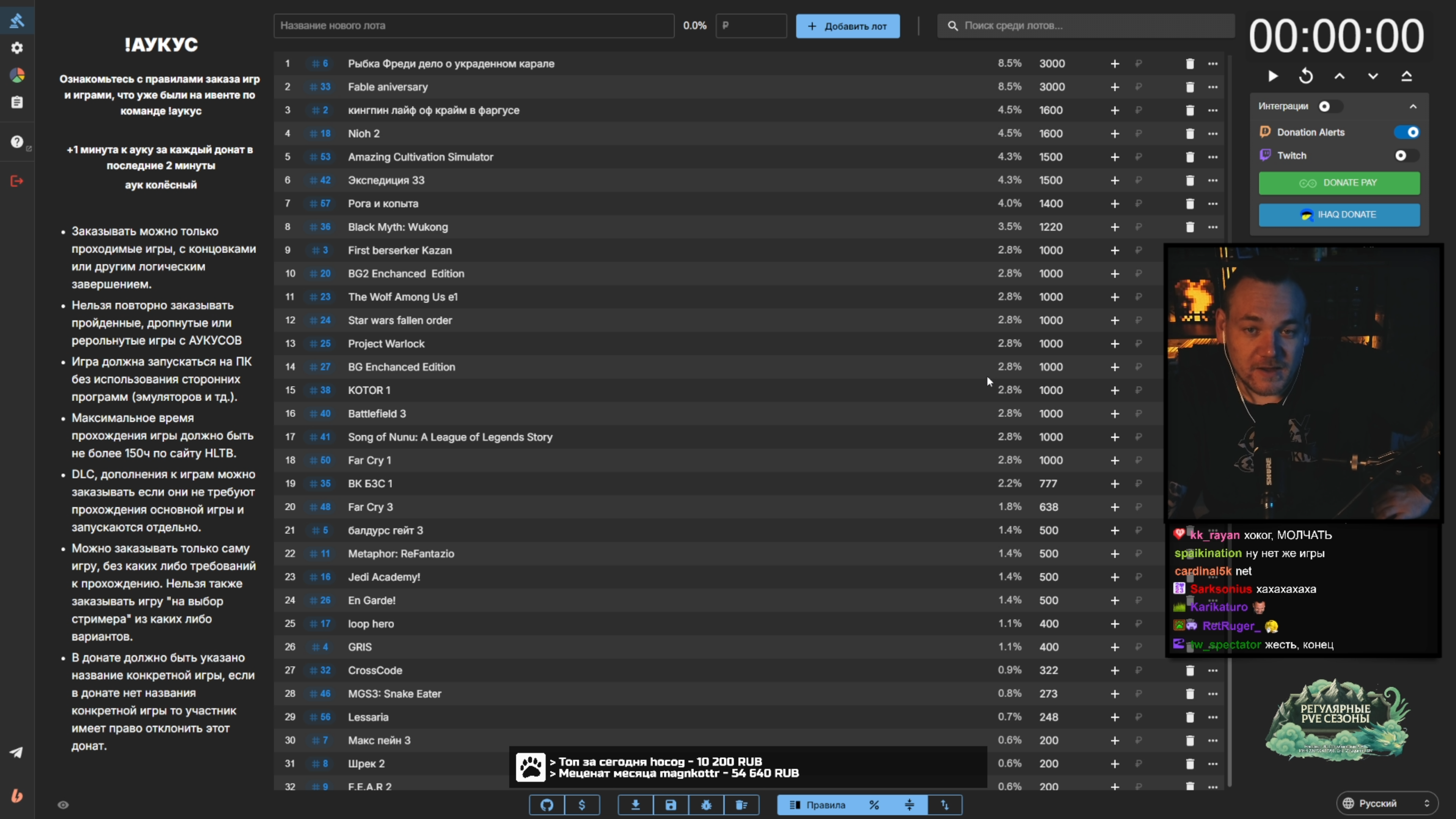Toggle the percent display button

(x=874, y=805)
